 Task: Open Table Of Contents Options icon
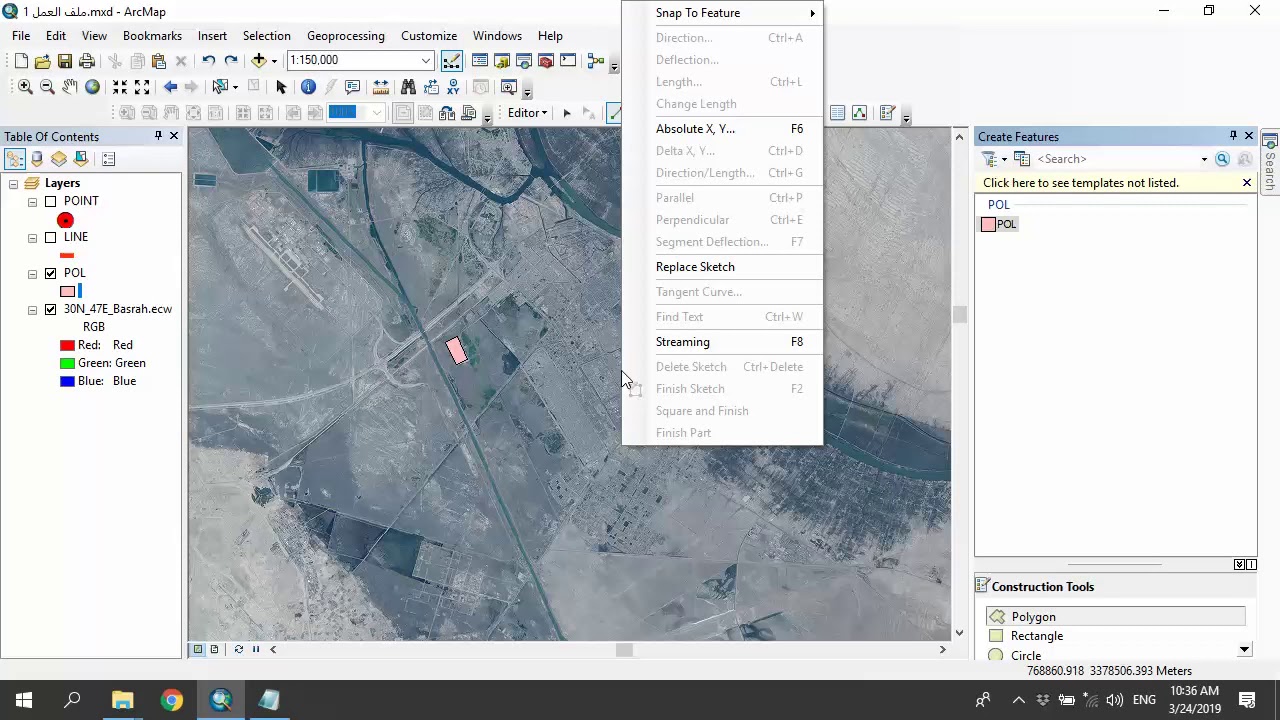tap(108, 159)
